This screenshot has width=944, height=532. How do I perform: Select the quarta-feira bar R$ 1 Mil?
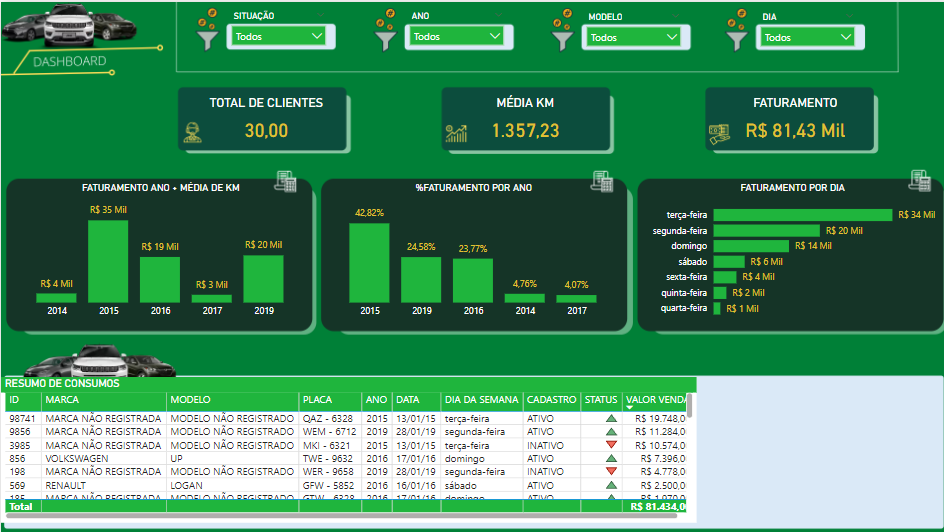point(717,308)
